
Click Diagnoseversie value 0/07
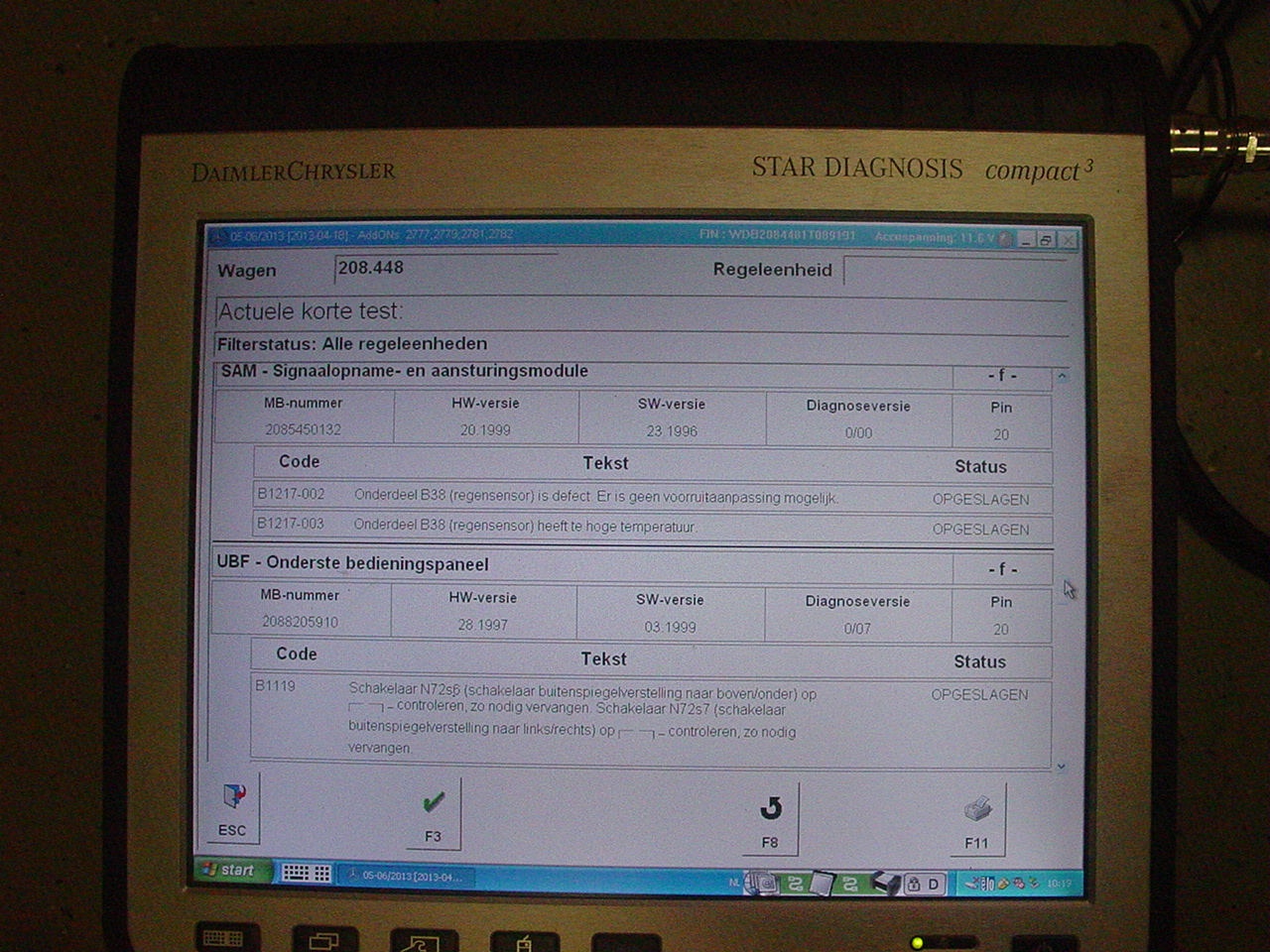click(x=857, y=629)
